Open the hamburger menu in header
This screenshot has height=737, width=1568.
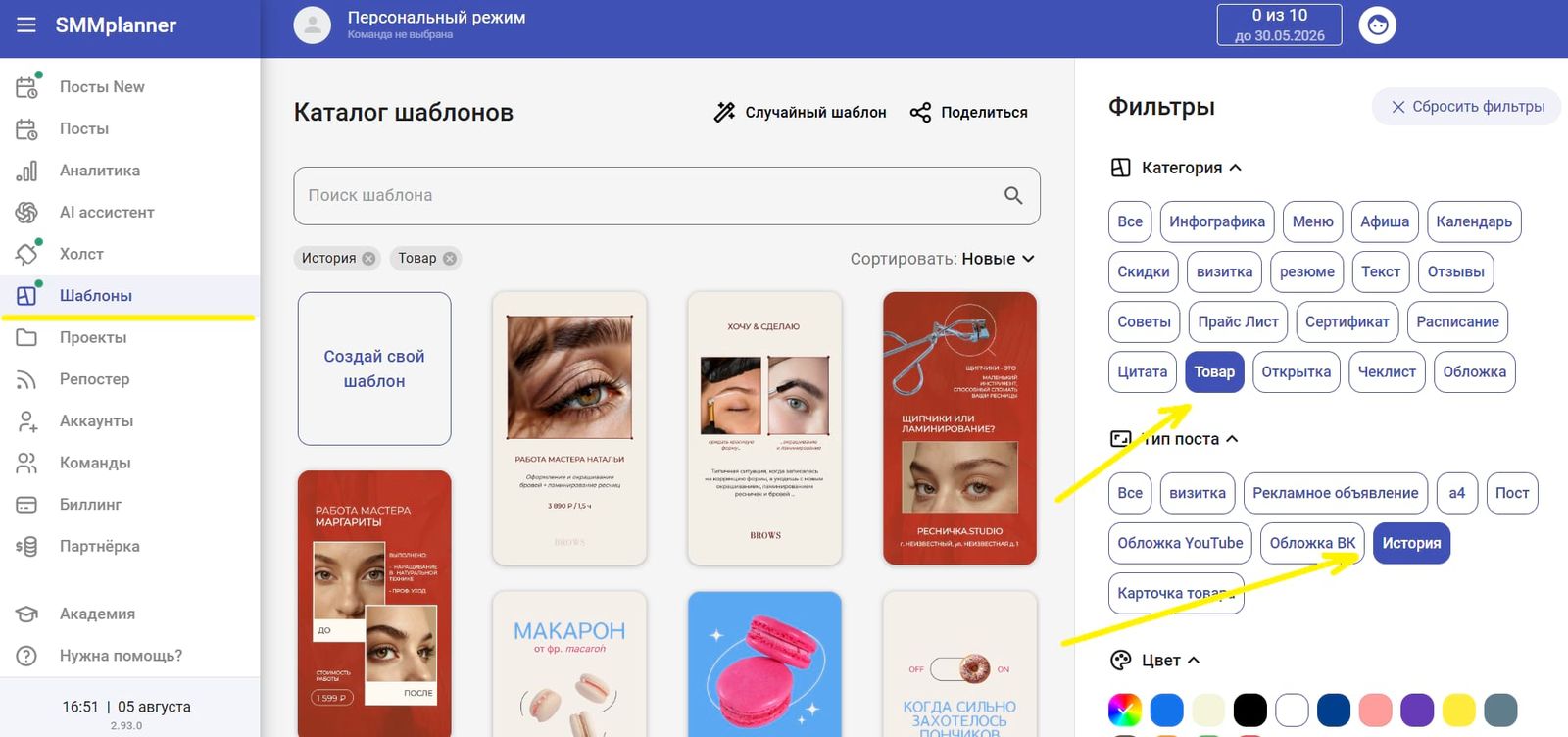26,25
